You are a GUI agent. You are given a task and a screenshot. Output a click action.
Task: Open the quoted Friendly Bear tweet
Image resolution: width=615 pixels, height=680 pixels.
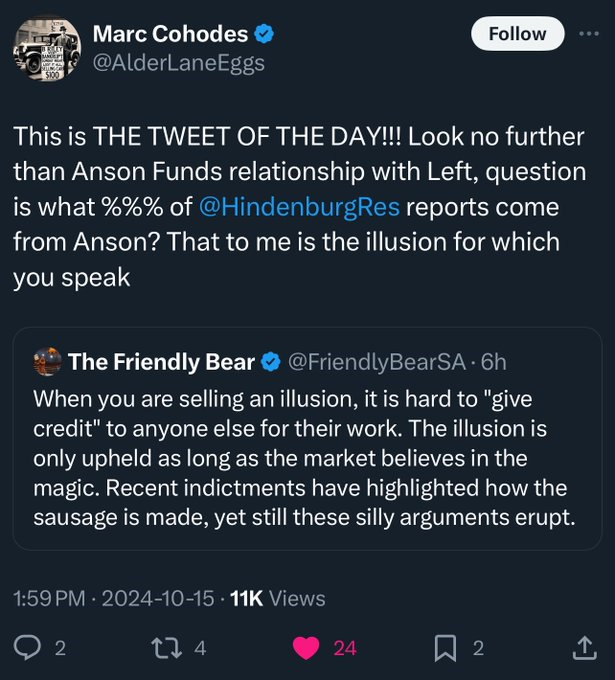coord(306,460)
